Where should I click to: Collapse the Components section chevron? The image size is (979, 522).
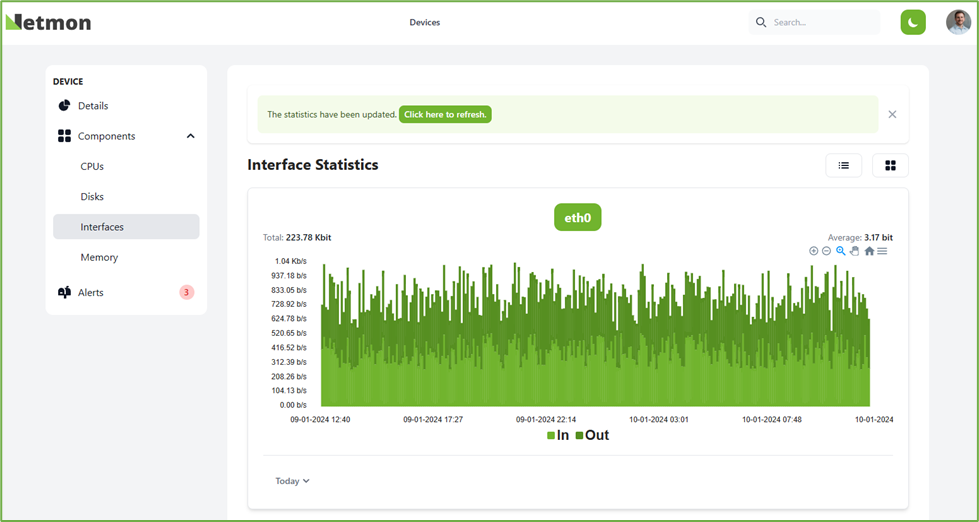(190, 136)
